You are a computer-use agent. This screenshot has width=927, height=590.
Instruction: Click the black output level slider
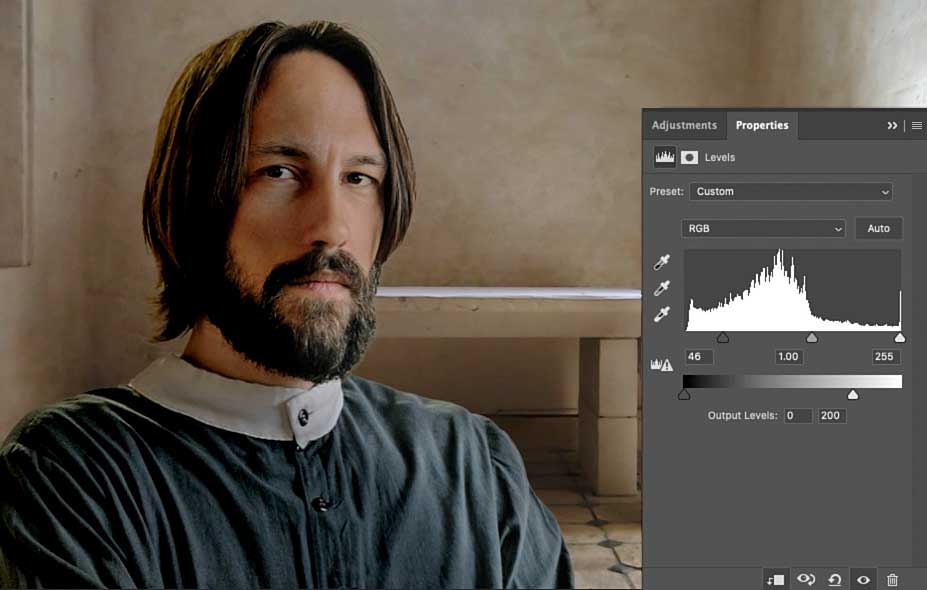pos(684,394)
